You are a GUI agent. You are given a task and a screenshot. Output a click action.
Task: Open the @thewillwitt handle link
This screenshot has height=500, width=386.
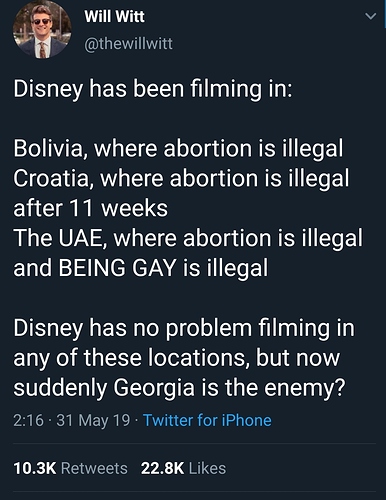128,44
